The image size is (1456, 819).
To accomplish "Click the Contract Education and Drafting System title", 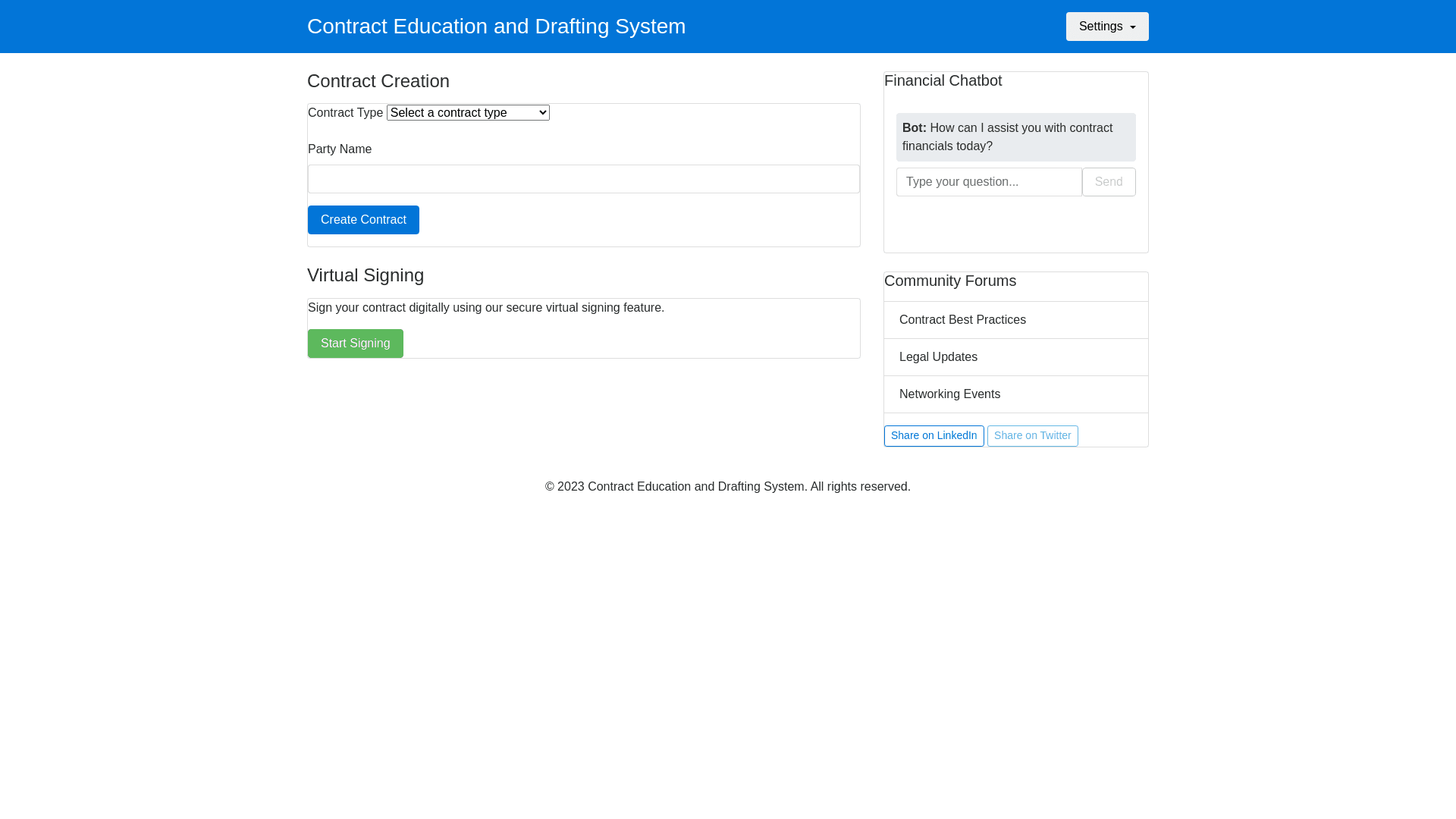I will pos(496,27).
